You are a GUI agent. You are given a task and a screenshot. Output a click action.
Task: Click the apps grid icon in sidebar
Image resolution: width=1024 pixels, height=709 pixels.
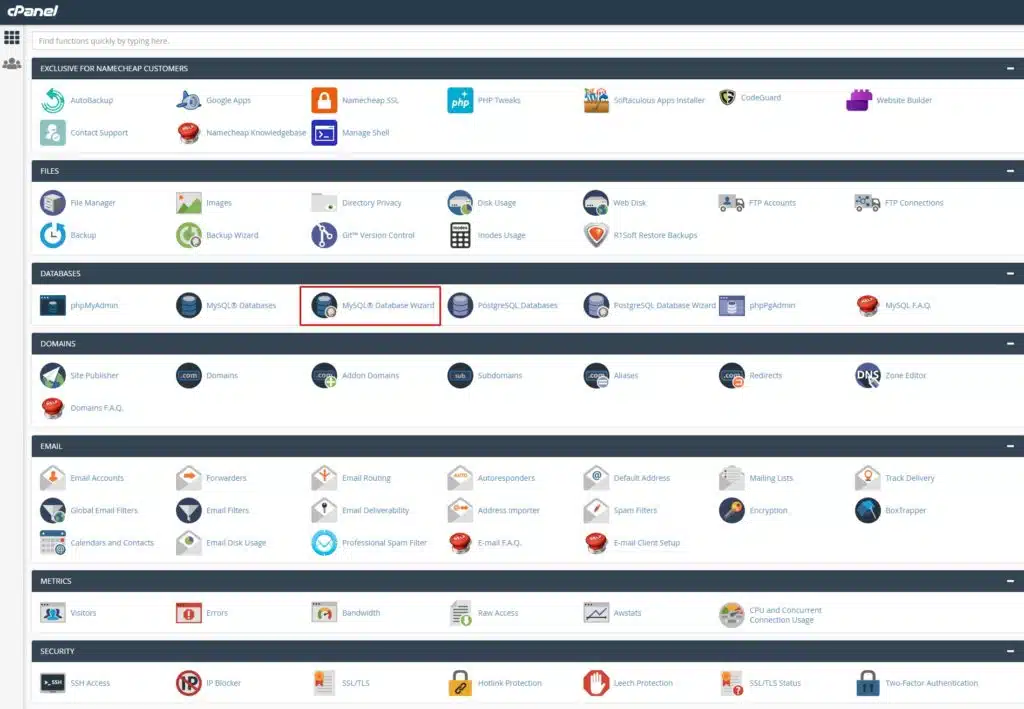pos(12,37)
